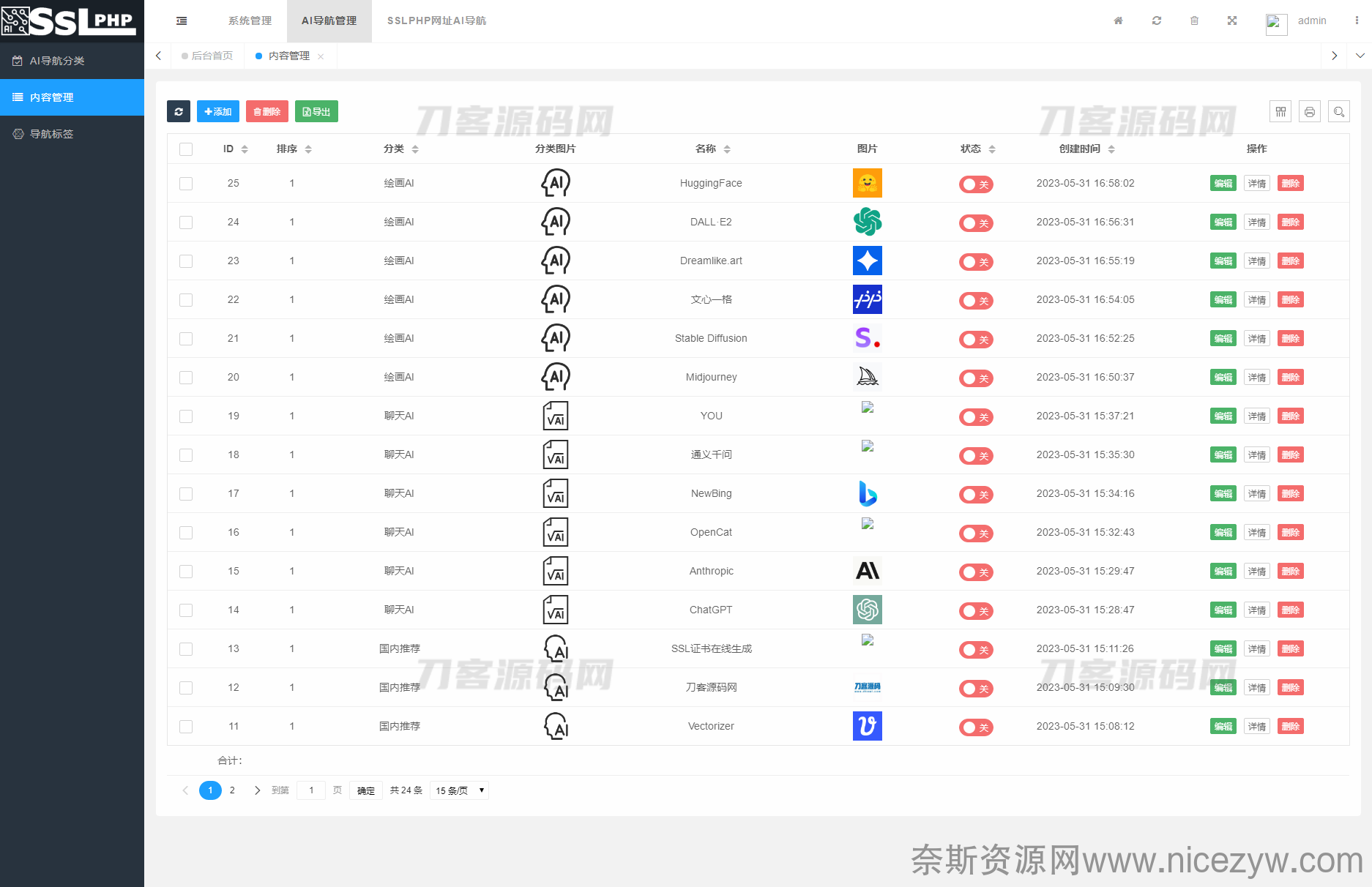1372x887 pixels.
Task: Switch to the 后台首页 tab
Action: (207, 56)
